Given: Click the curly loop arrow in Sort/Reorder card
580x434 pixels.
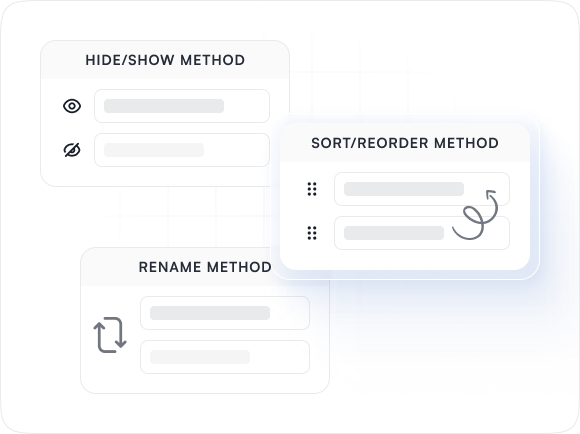Looking at the screenshot, I should pos(475,215).
